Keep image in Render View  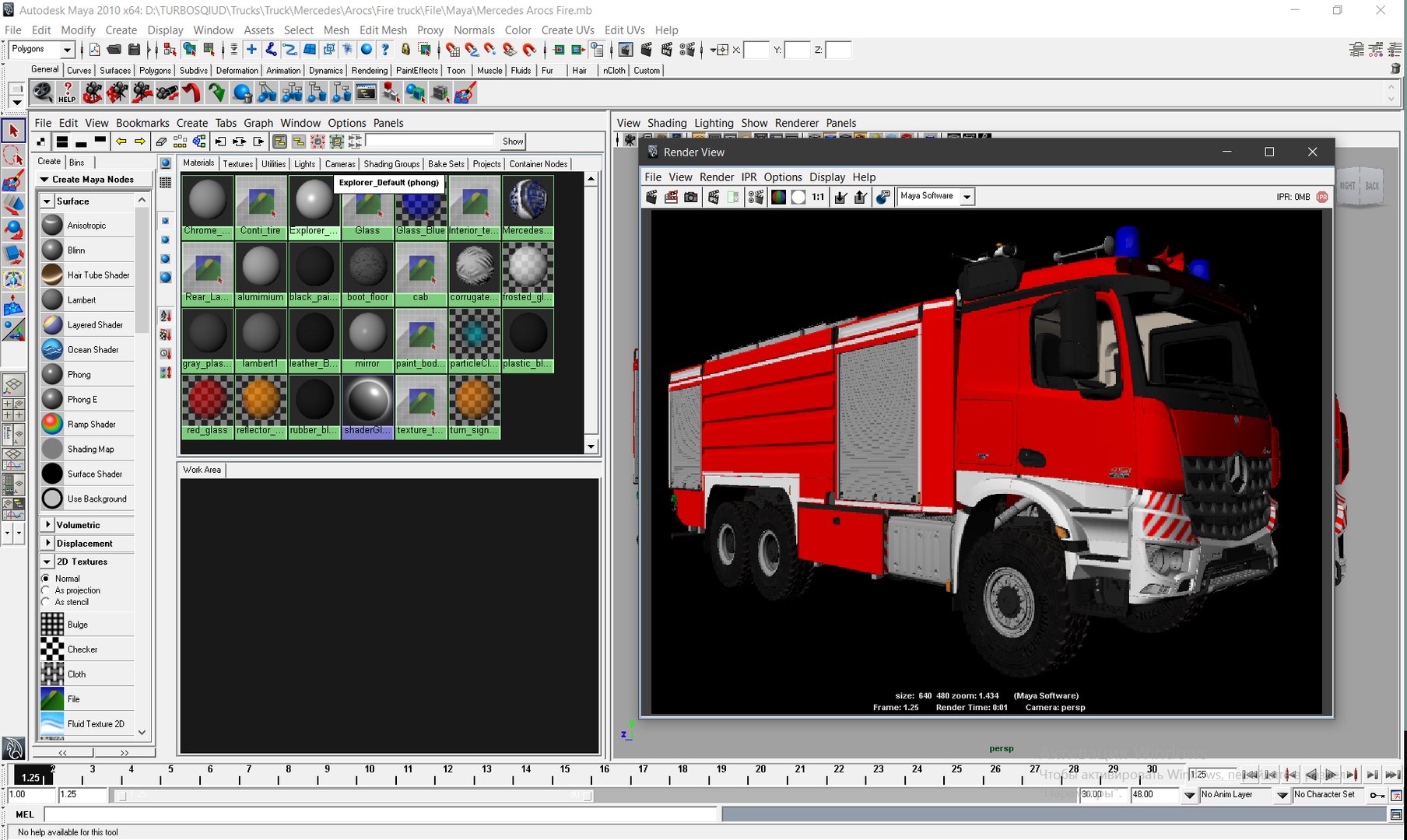coord(840,197)
